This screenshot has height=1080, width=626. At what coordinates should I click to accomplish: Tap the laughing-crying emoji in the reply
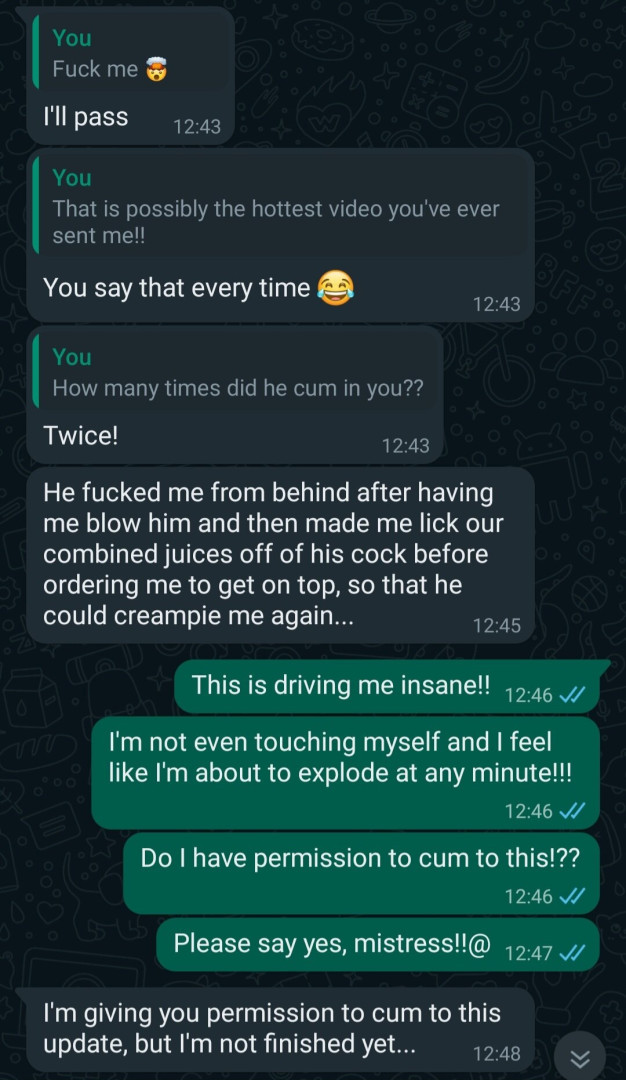point(335,288)
